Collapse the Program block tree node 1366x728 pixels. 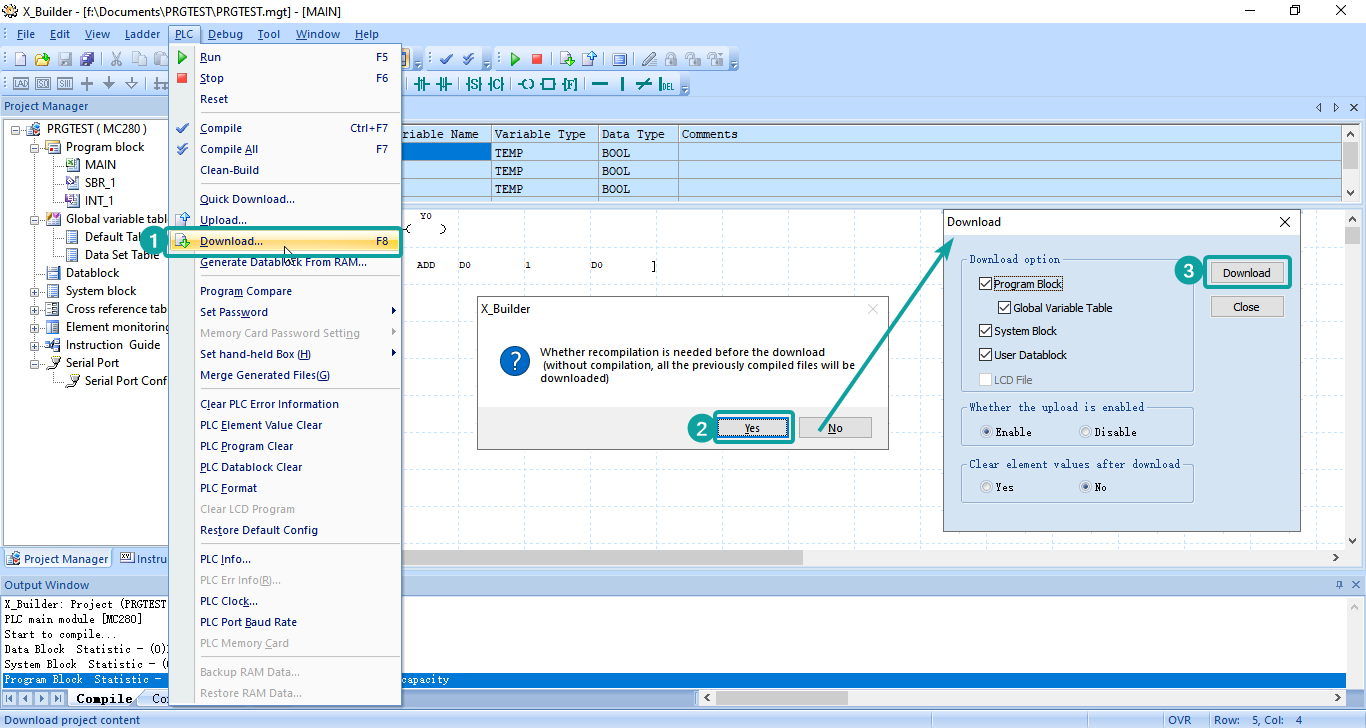pos(35,147)
